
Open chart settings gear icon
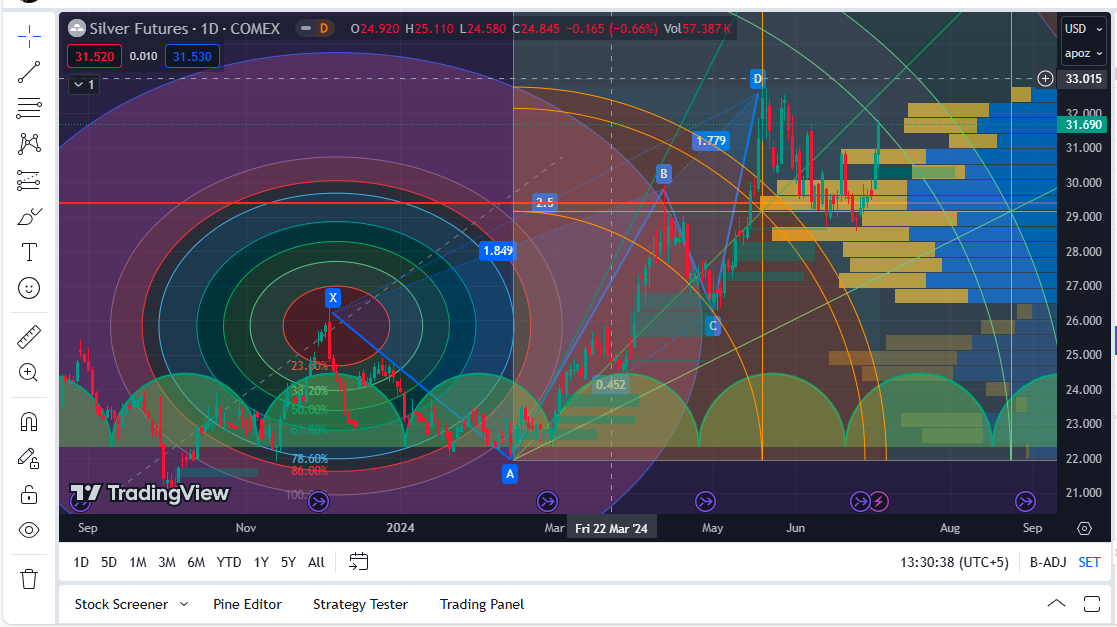point(1084,528)
